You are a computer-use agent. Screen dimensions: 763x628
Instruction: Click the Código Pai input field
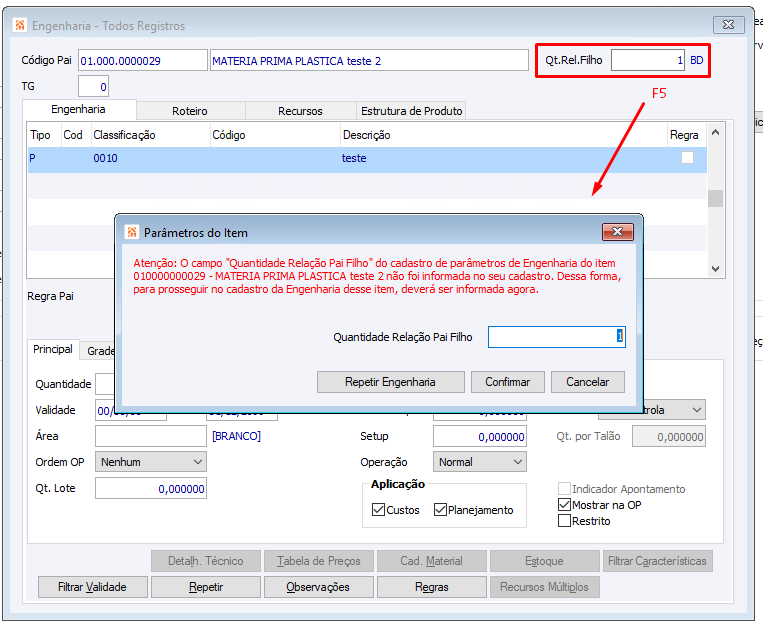coord(143,60)
